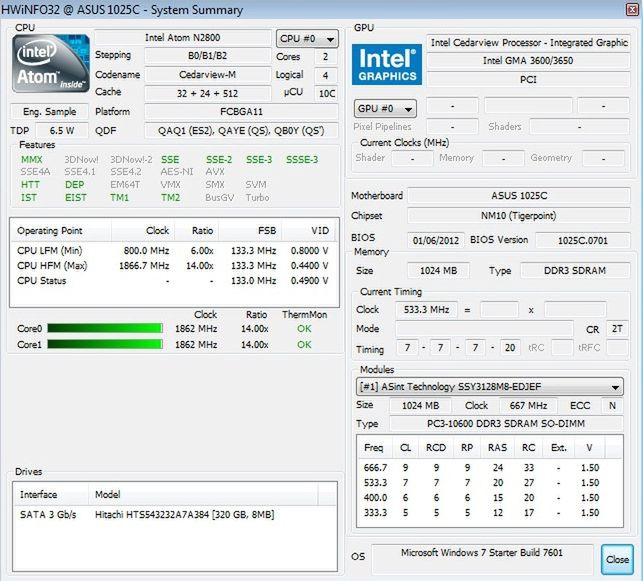Click the QDF field QAQ1 (ES2)
The image size is (643, 581).
(242, 131)
